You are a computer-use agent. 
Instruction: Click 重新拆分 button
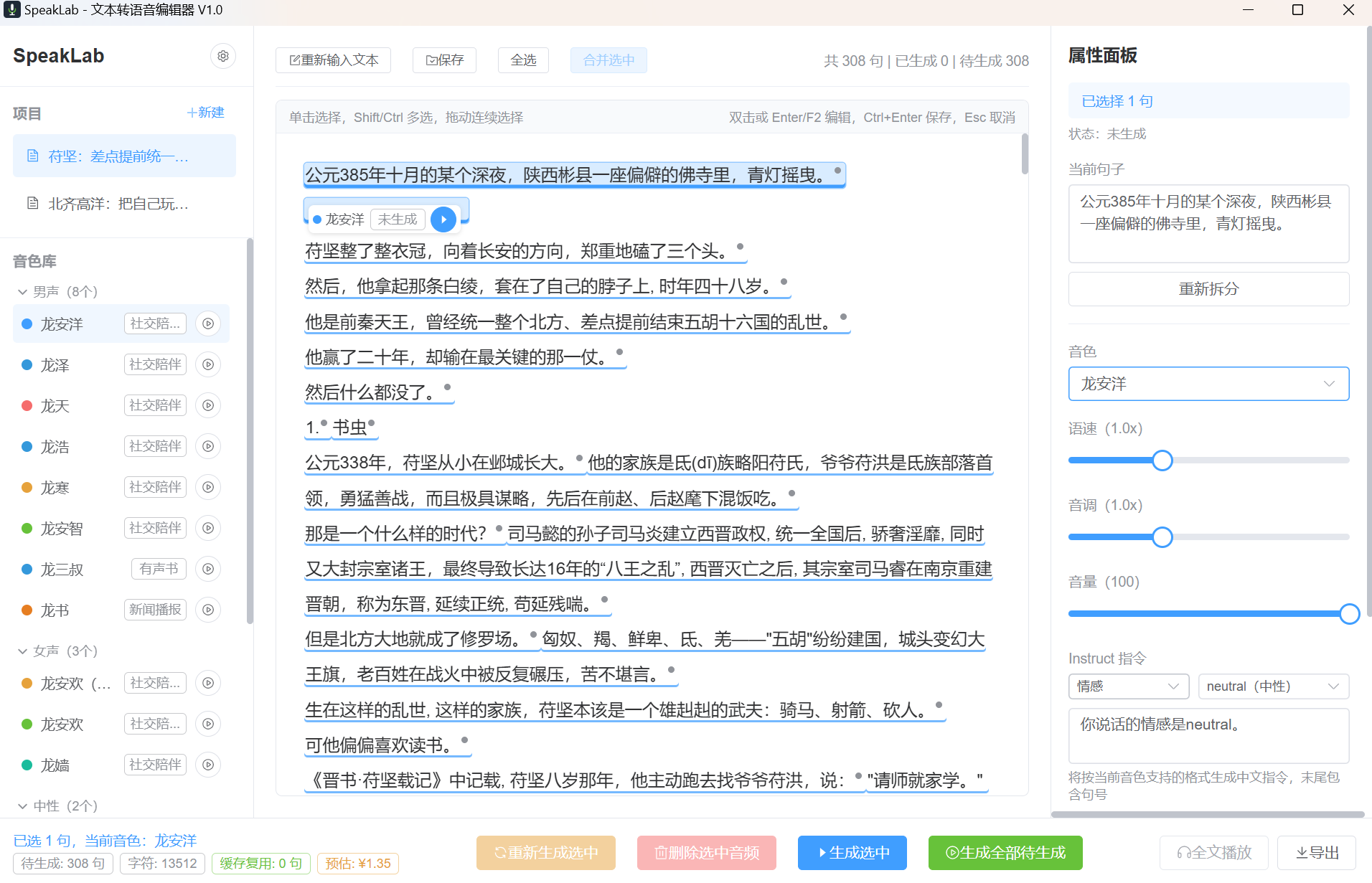[x=1208, y=289]
